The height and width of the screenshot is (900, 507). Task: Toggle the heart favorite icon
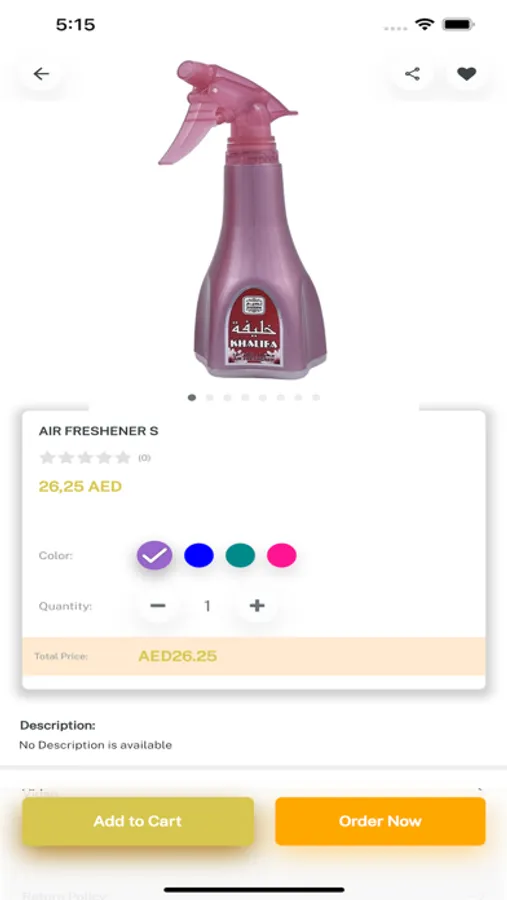[x=466, y=73]
